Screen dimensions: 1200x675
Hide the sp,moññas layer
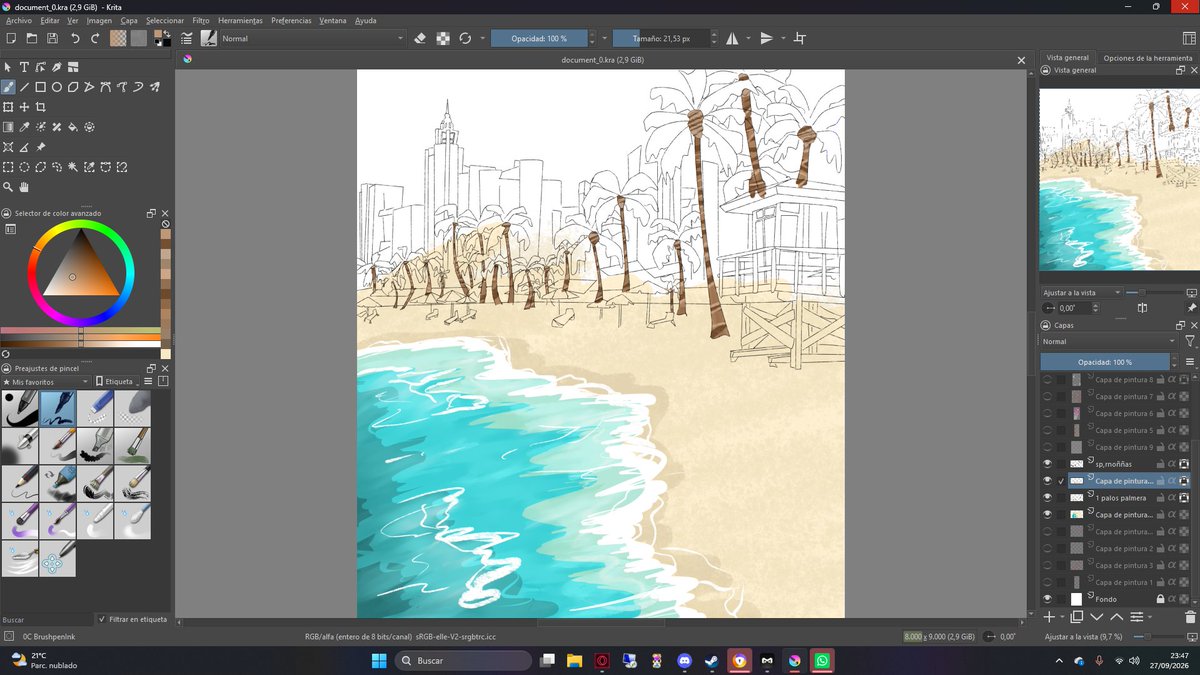coord(1047,464)
